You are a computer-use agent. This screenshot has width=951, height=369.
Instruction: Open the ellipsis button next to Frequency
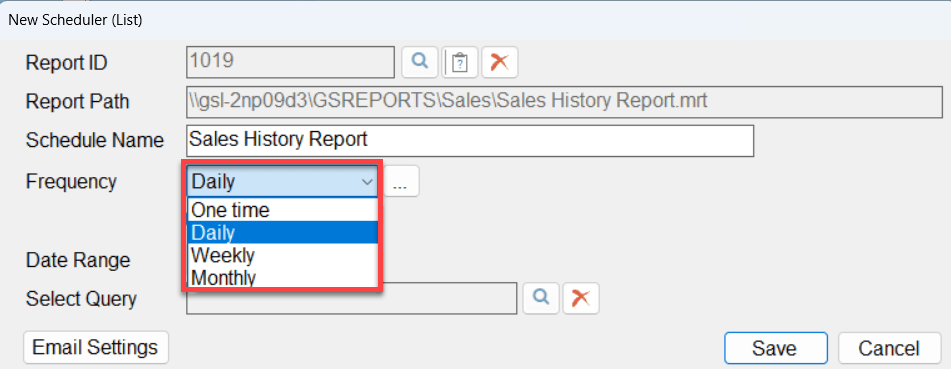401,181
